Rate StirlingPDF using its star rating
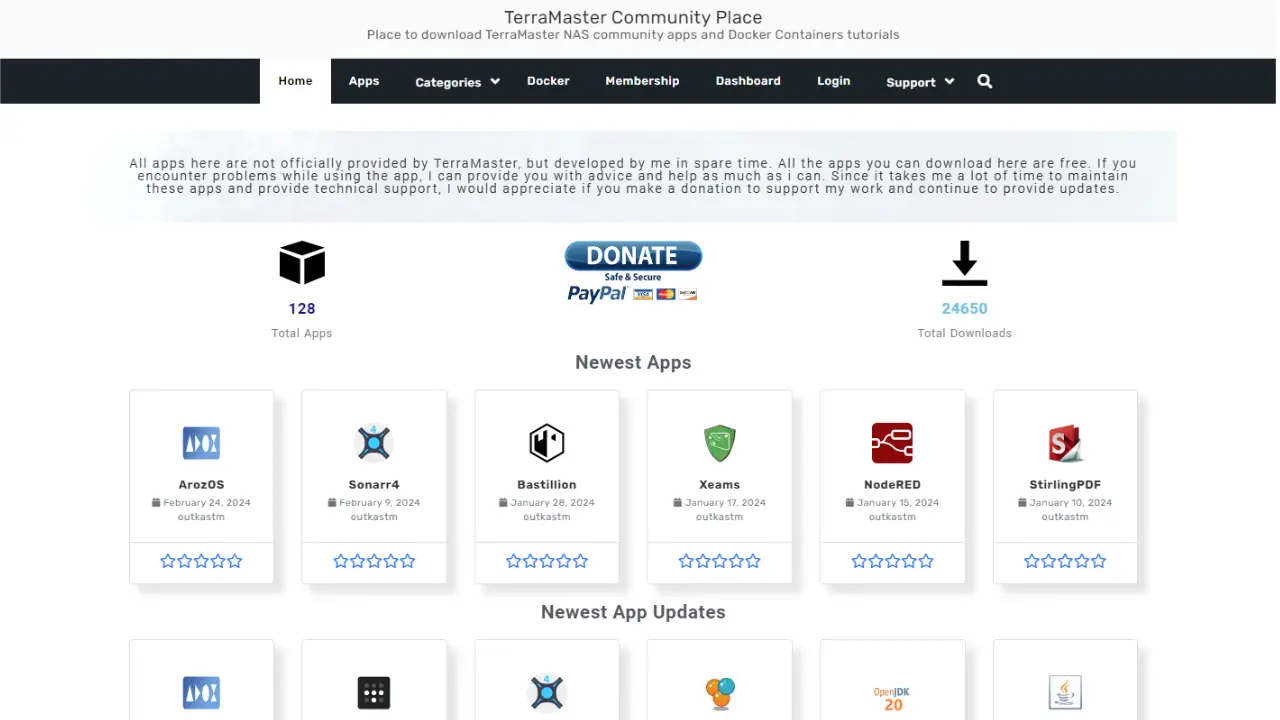Viewport: 1280px width, 720px height. 1065,561
